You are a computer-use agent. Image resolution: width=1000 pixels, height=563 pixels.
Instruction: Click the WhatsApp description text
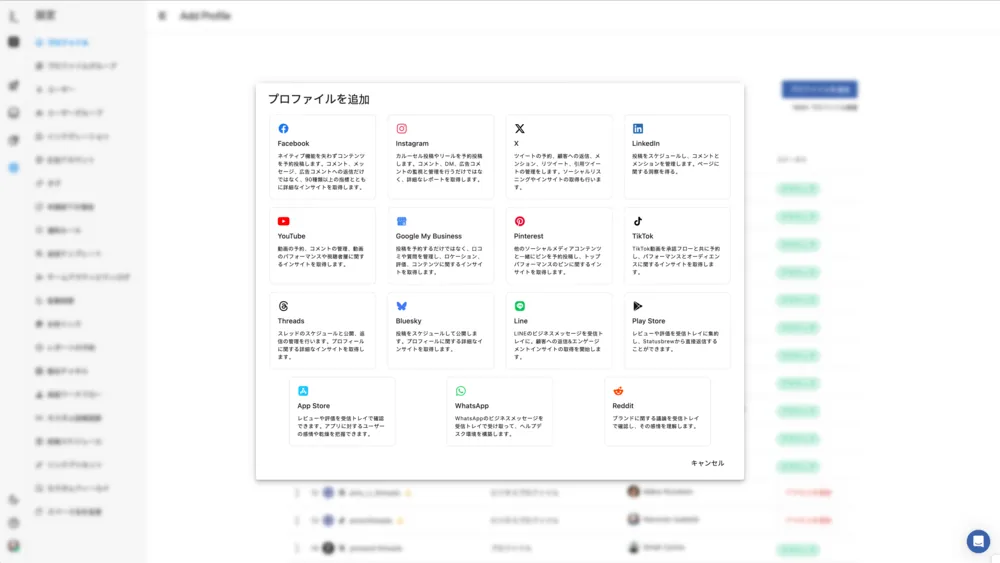tap(499, 426)
